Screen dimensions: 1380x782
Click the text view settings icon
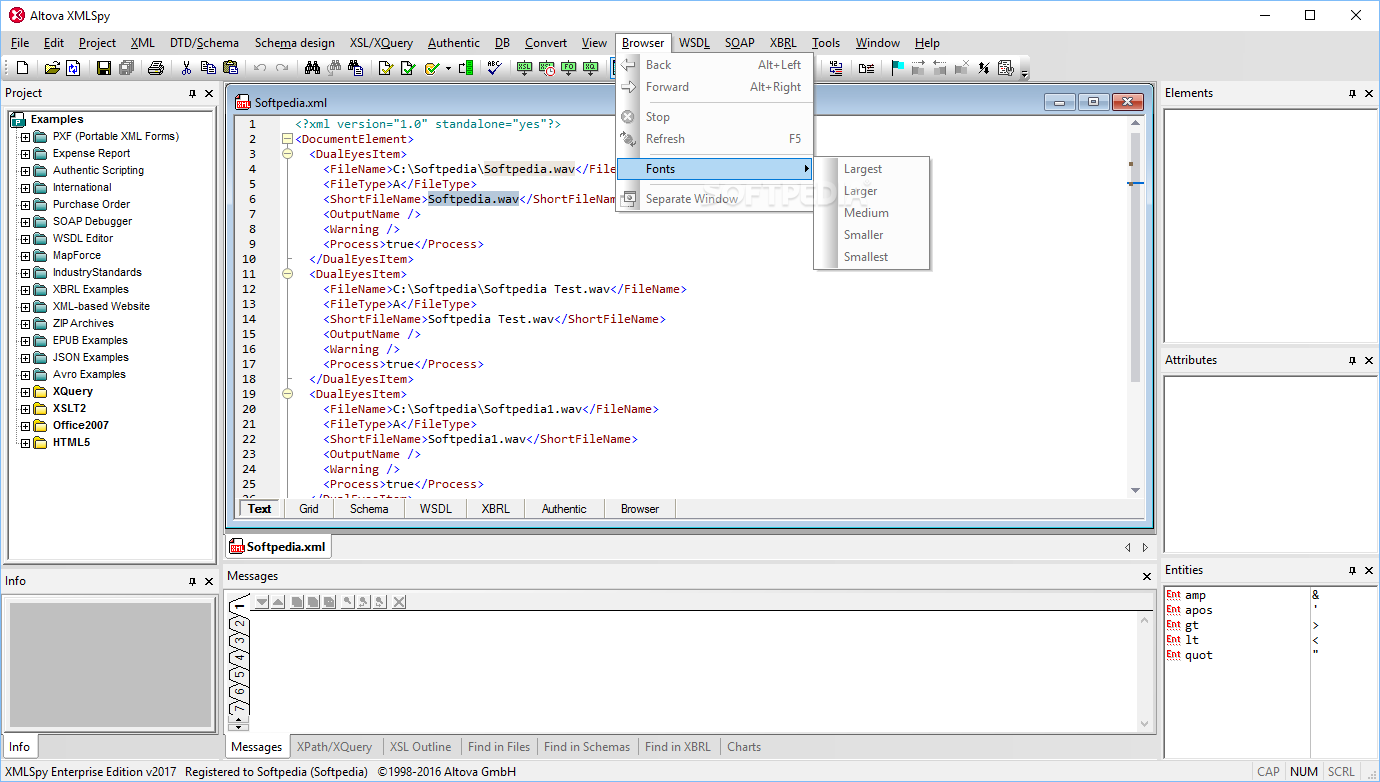(1006, 68)
